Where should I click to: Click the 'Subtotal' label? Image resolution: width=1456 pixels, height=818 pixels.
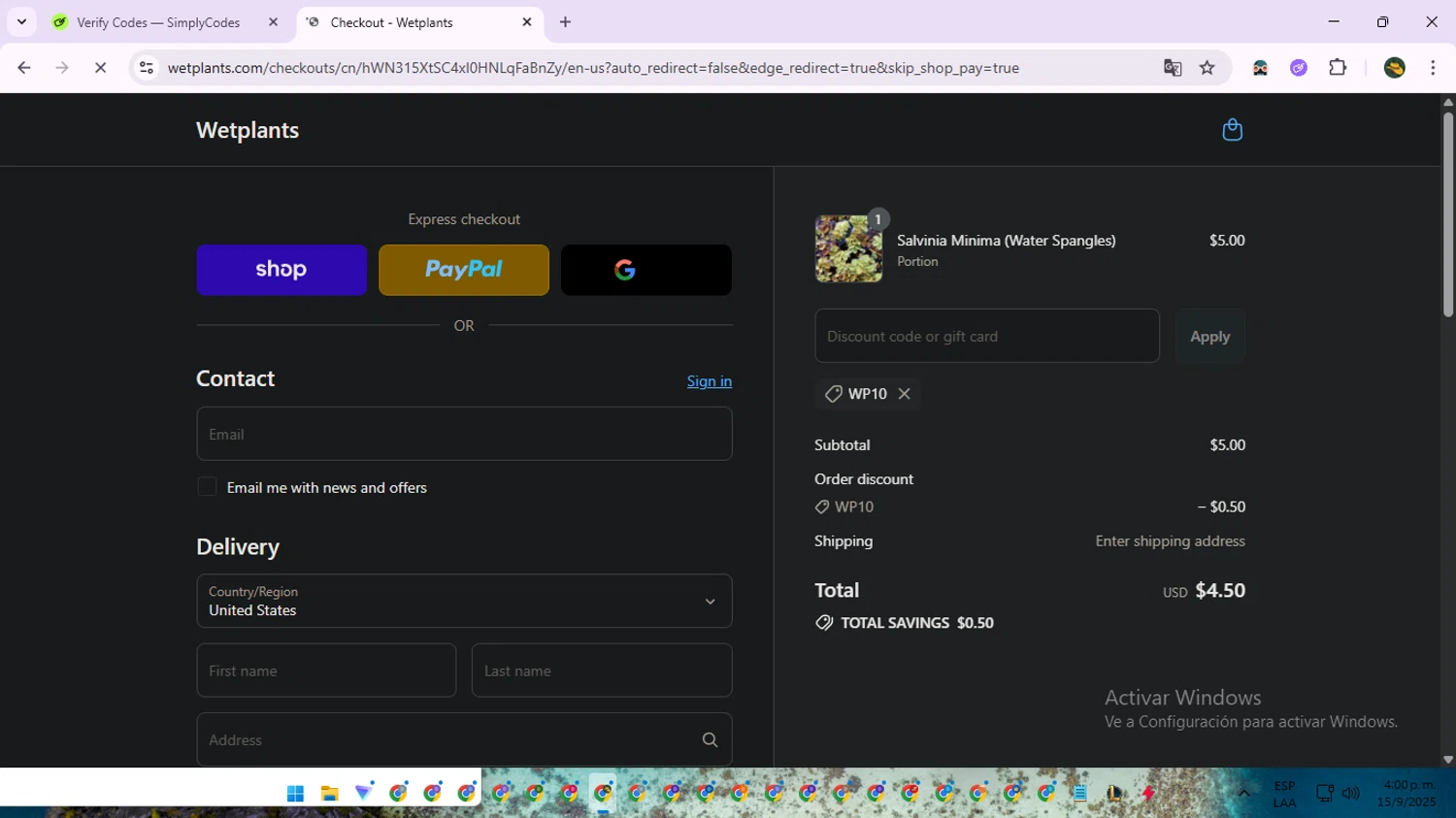coord(843,445)
